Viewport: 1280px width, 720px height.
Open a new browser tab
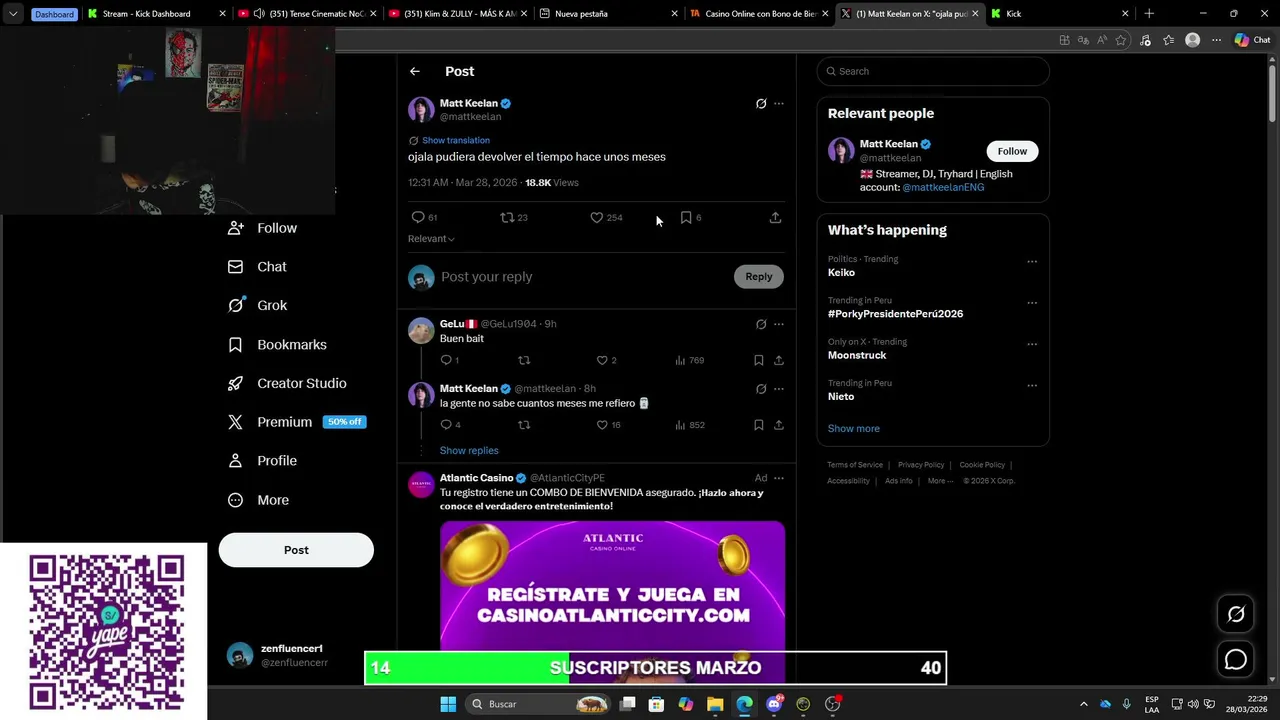[x=1149, y=14]
